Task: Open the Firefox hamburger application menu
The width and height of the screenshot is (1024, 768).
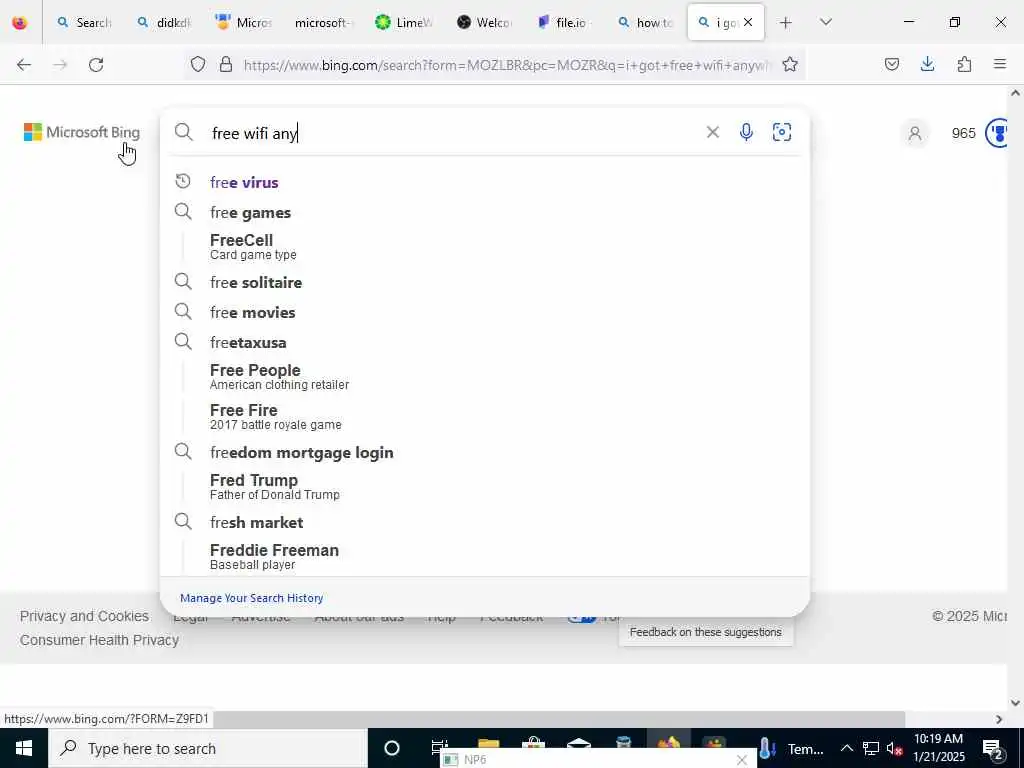Action: (x=1000, y=65)
